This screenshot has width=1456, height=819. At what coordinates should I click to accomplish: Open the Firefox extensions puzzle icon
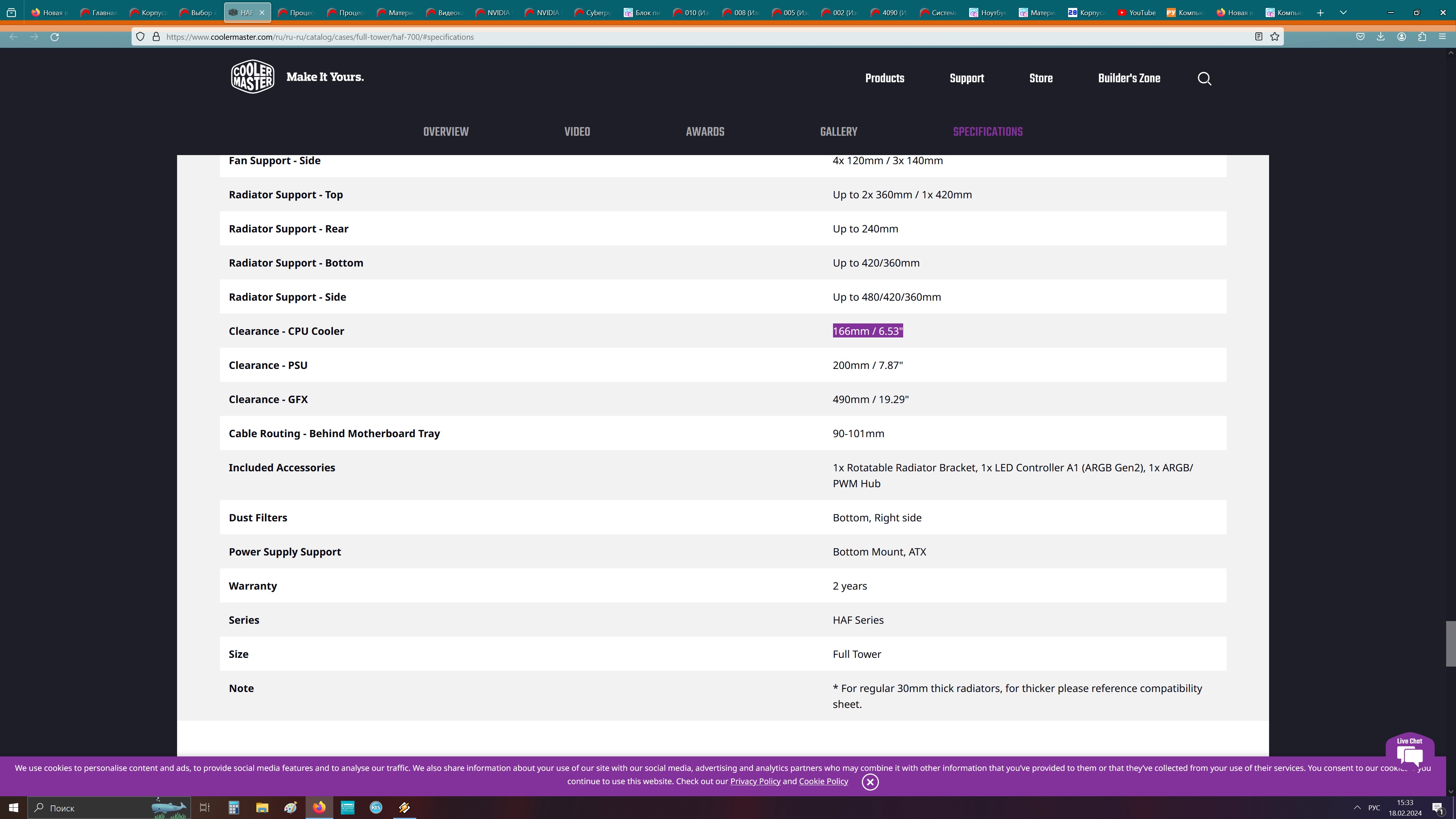tap(1422, 37)
